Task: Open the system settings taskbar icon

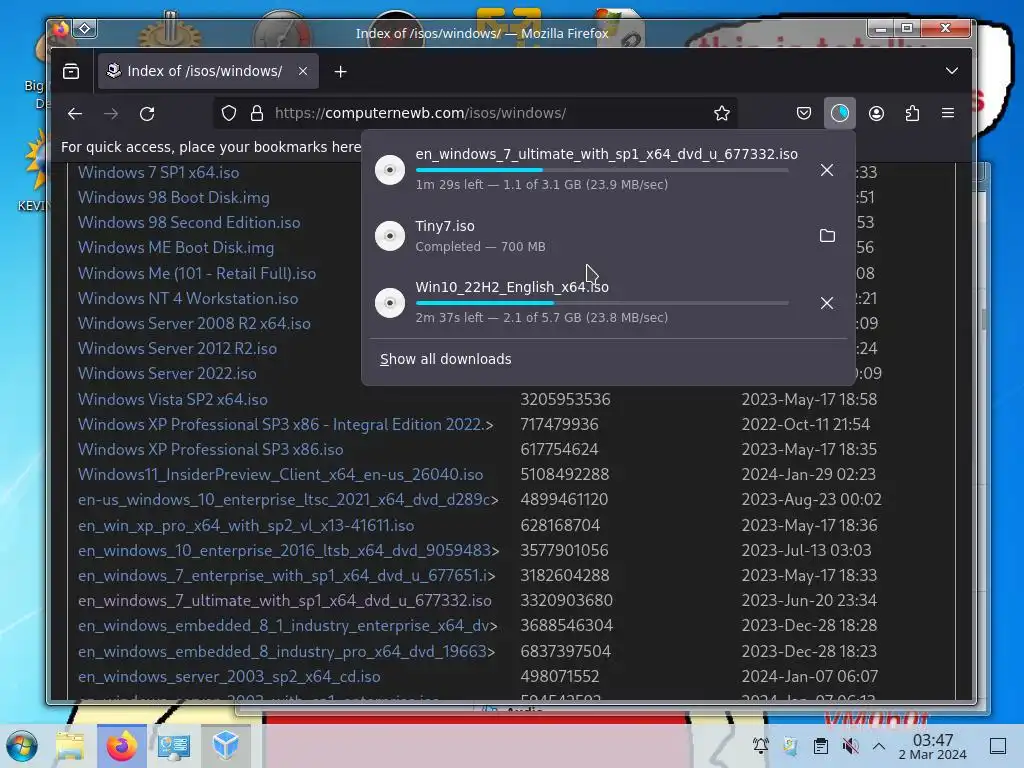Action: point(174,746)
